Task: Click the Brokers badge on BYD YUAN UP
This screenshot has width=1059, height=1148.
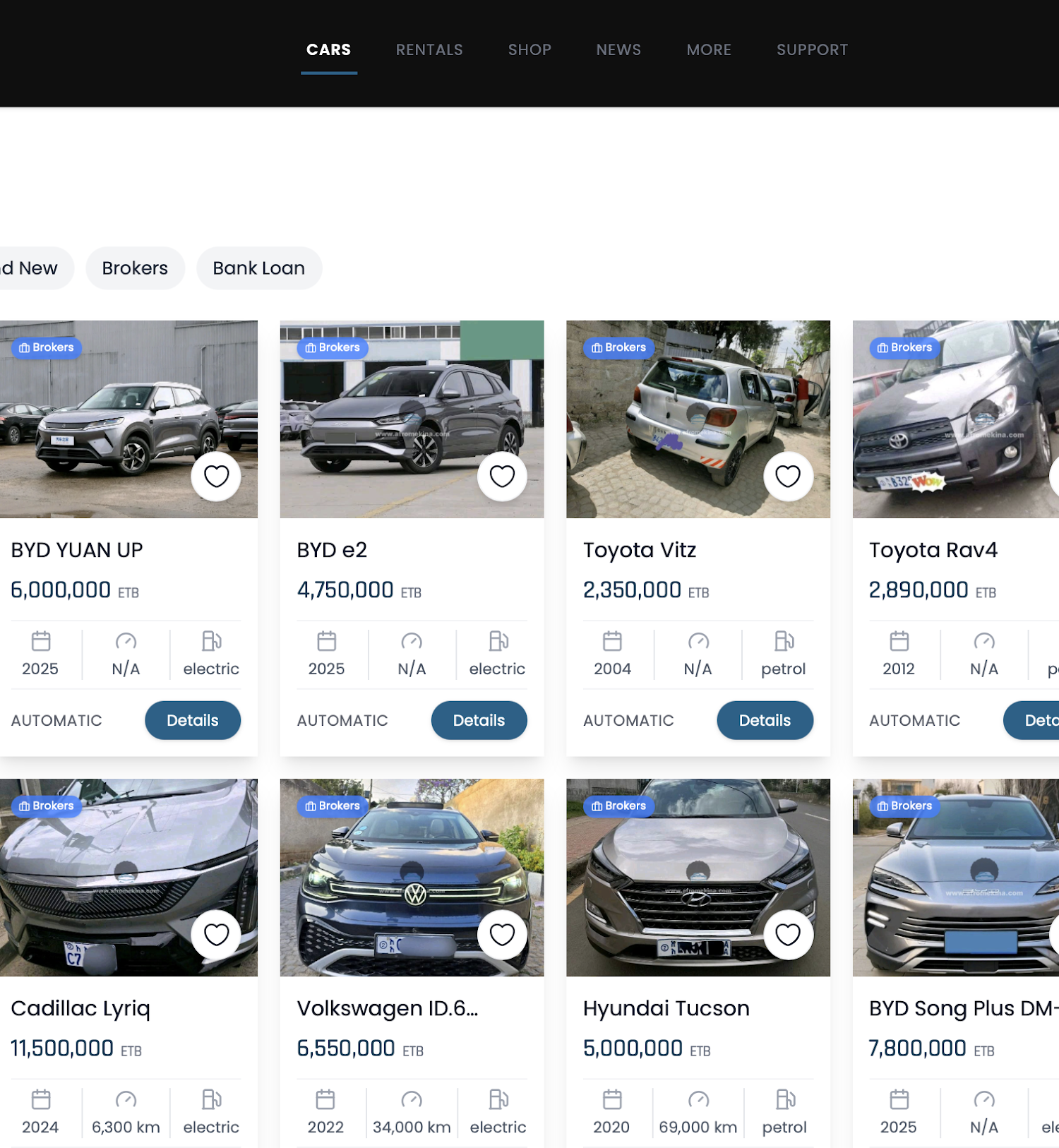Action: click(47, 347)
